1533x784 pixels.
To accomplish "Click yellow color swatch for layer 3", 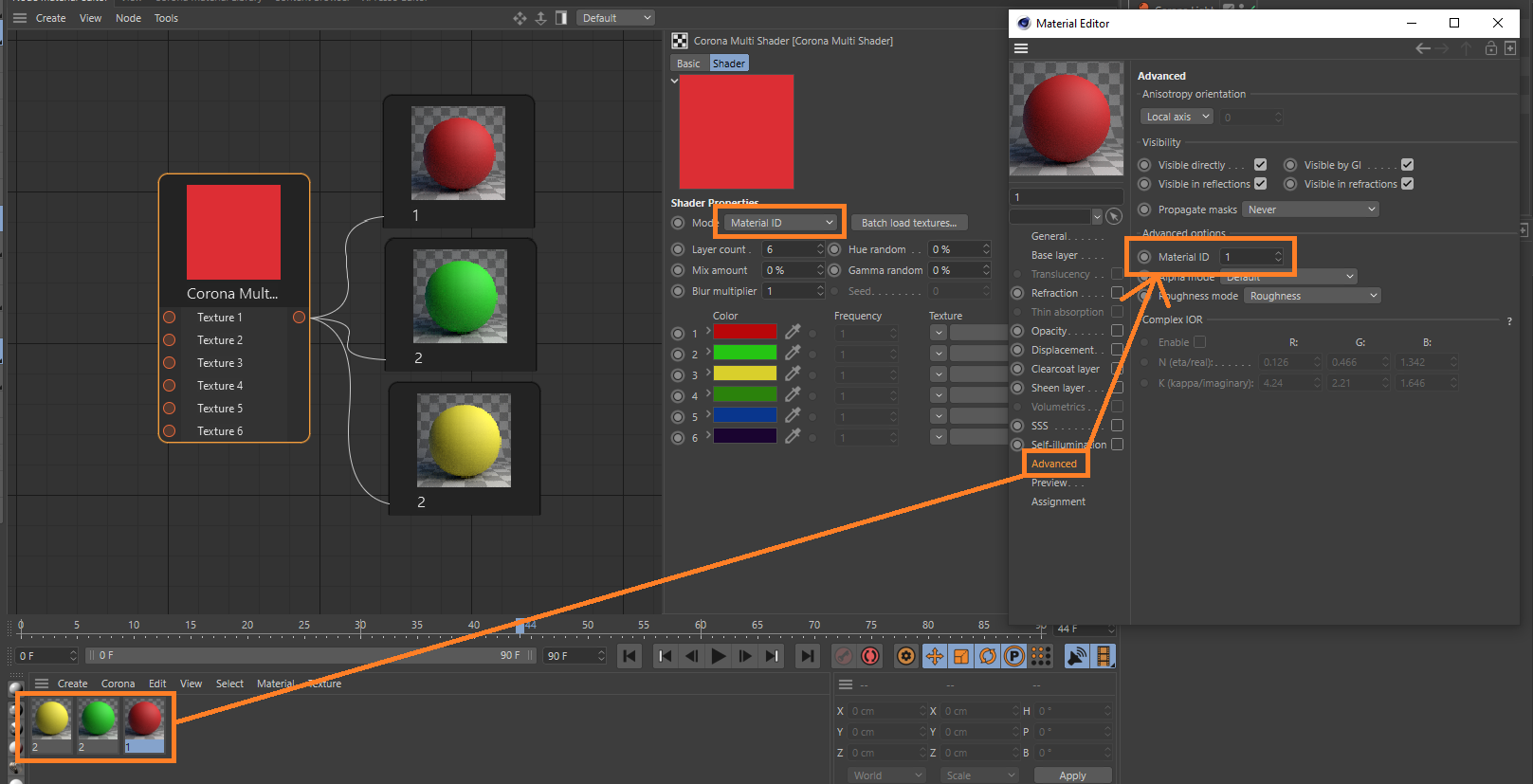I will (745, 374).
